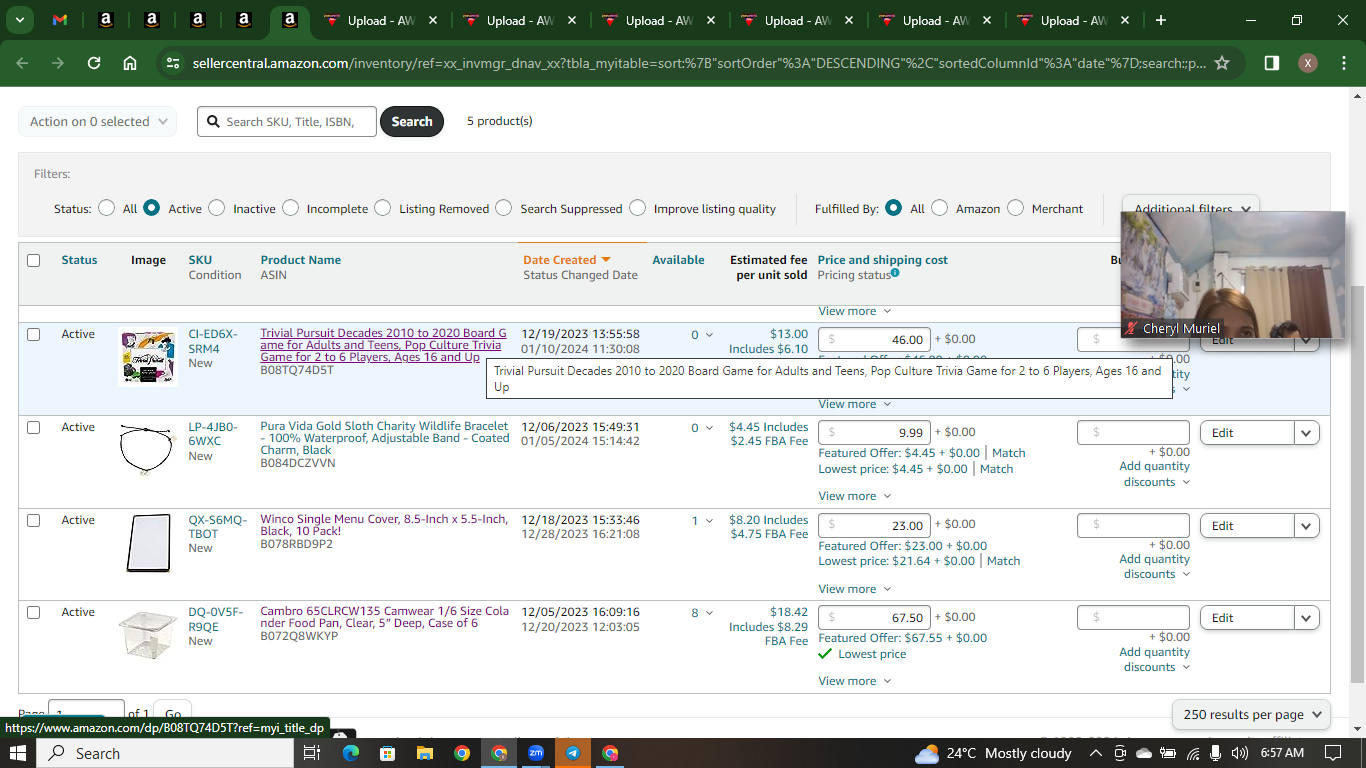
Task: Open the Windows Start menu
Action: click(20, 753)
